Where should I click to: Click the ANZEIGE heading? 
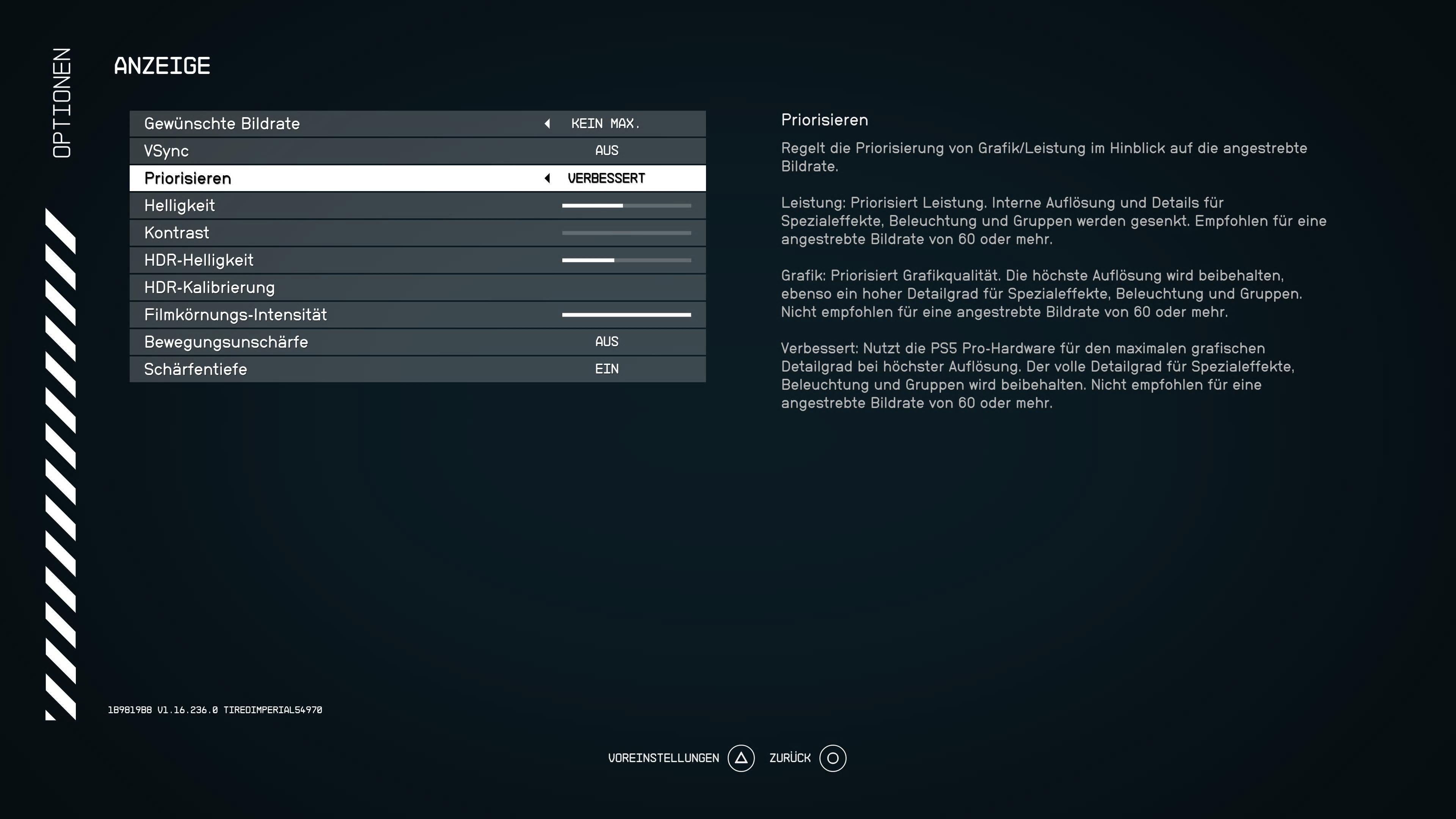point(162,66)
